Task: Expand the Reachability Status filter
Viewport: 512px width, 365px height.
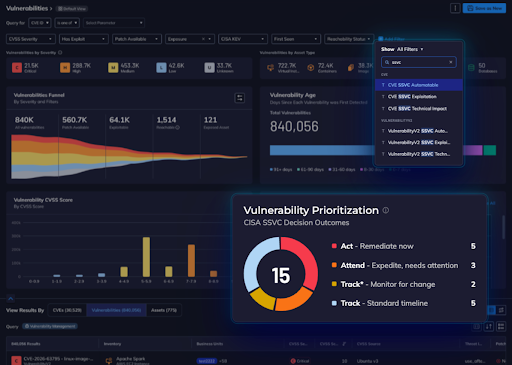Action: click(x=349, y=39)
